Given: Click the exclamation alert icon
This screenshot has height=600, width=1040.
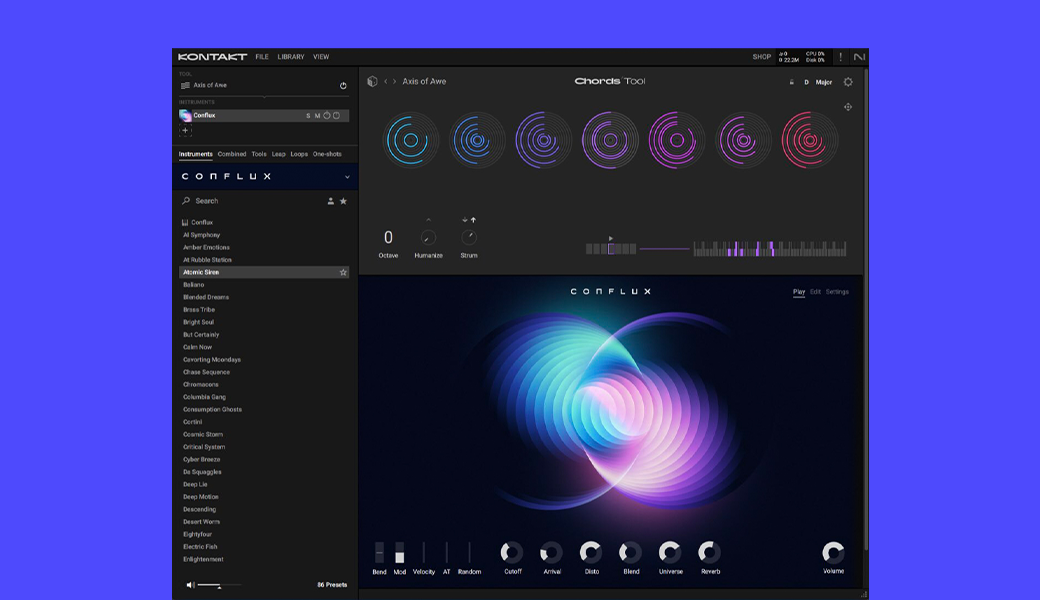Looking at the screenshot, I should [840, 57].
